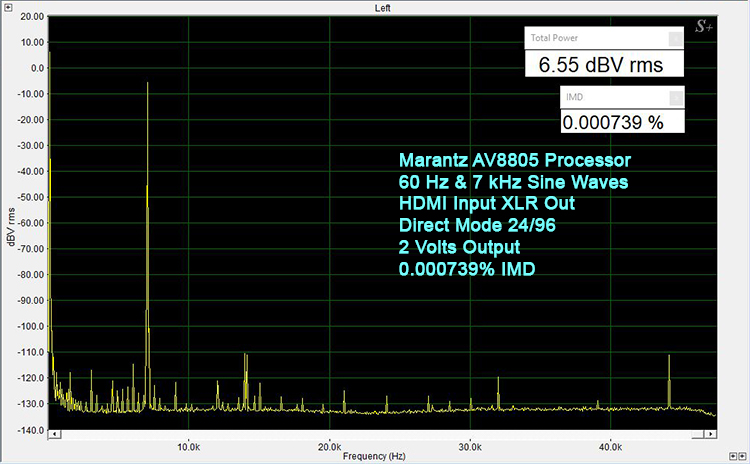Screen dimensions: 750x464
Task: Click the 'Frequency (Hz)' axis label
Action: point(374,456)
